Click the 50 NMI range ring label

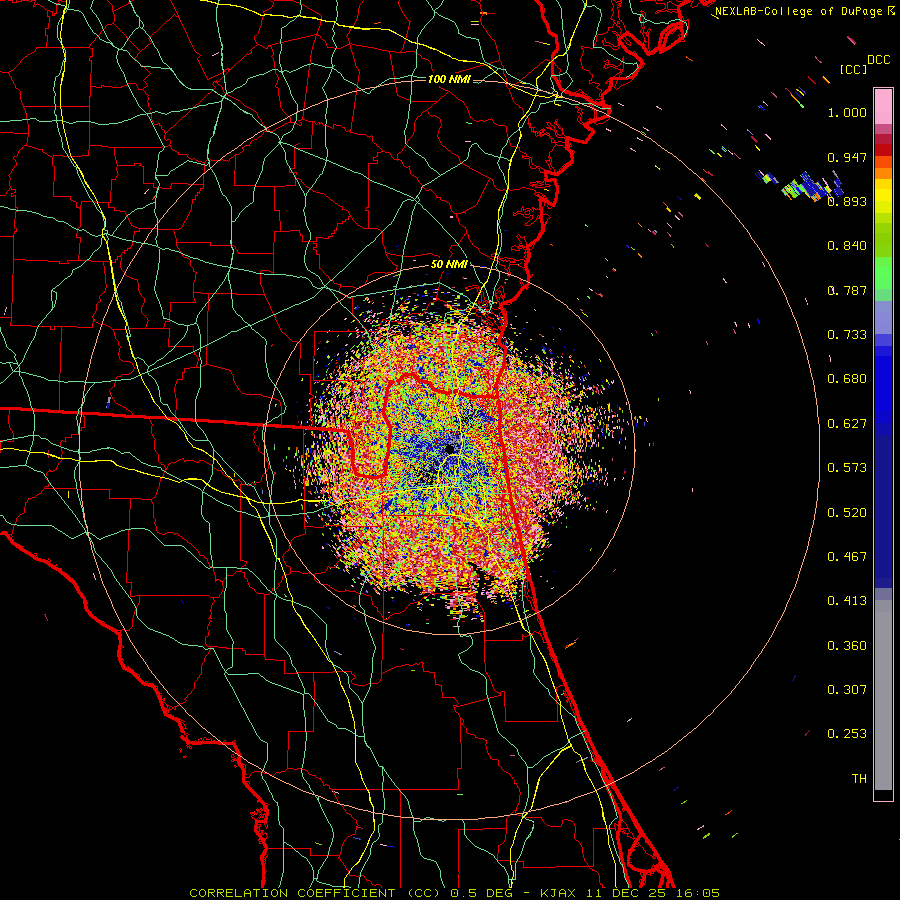point(449,265)
